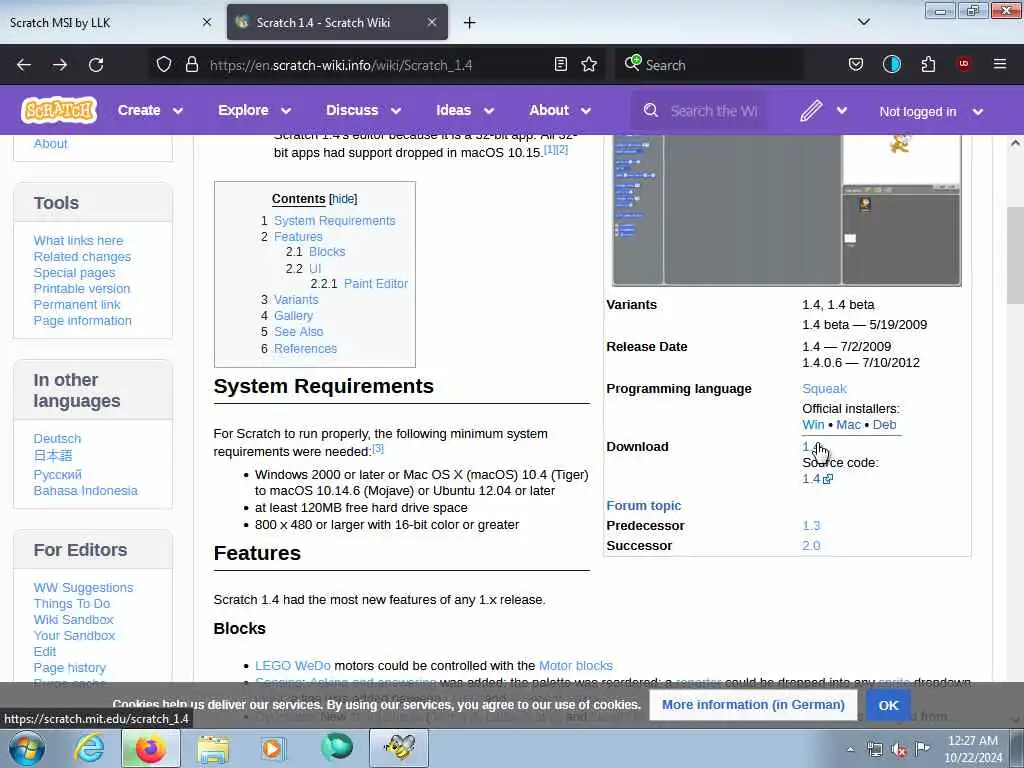
Task: Close the Scratch 1.4 - Scratch Wiki tab
Action: [x=432, y=22]
